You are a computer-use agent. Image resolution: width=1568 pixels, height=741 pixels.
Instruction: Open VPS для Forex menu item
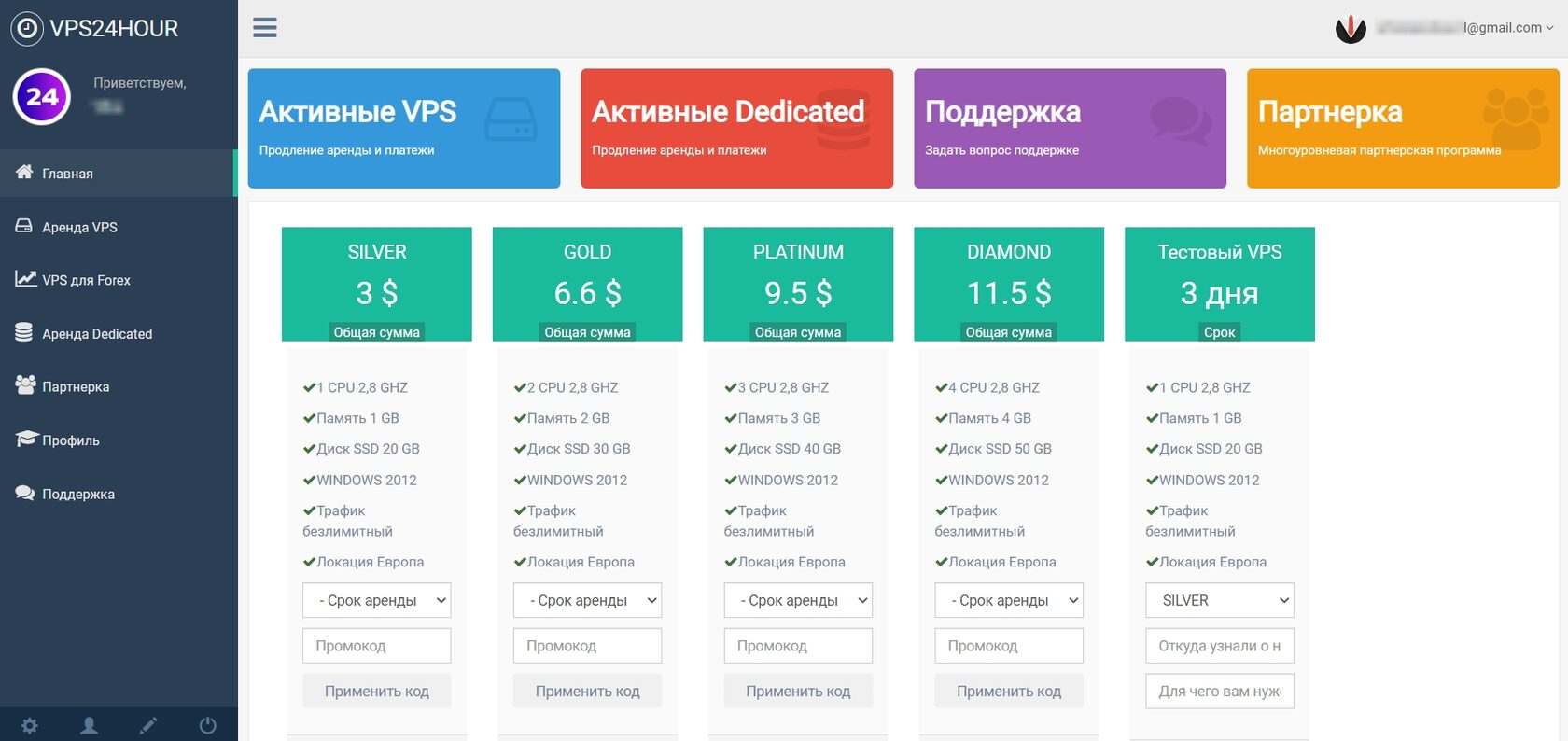(119, 280)
